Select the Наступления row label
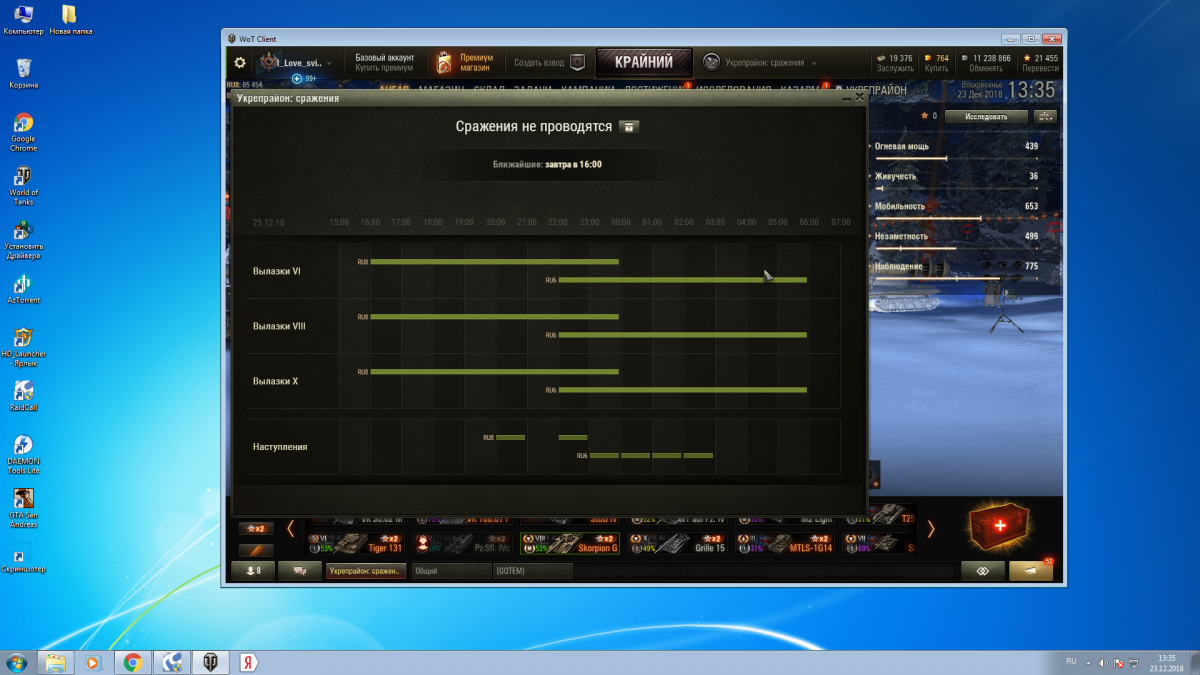The height and width of the screenshot is (675, 1200). tap(280, 447)
